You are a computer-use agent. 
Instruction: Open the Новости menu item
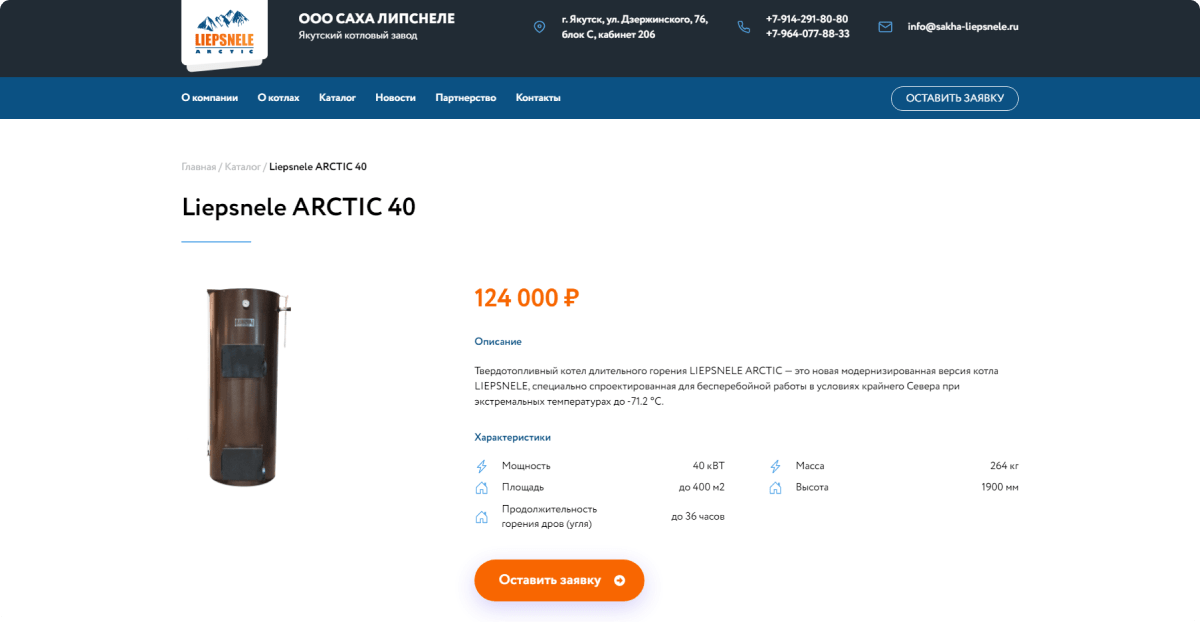[x=395, y=98]
